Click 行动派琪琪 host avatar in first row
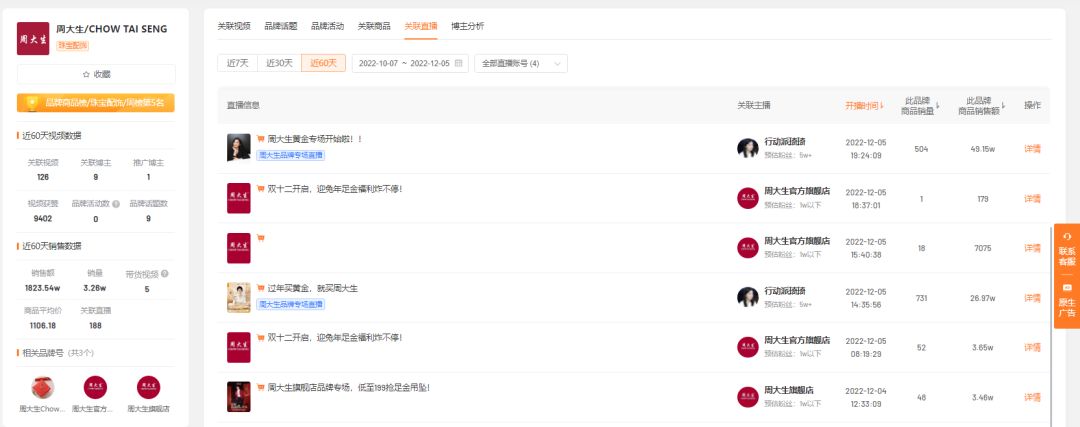 [x=747, y=148]
